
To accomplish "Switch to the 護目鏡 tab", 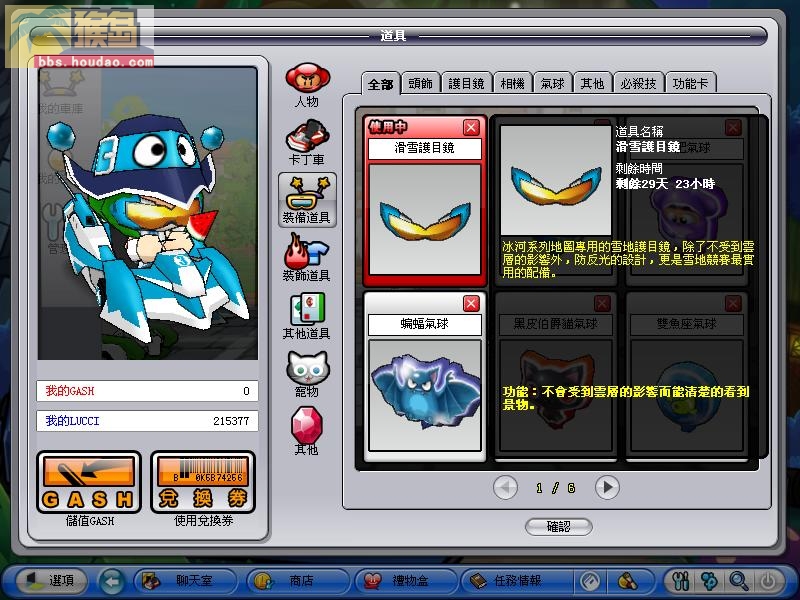I will click(466, 83).
